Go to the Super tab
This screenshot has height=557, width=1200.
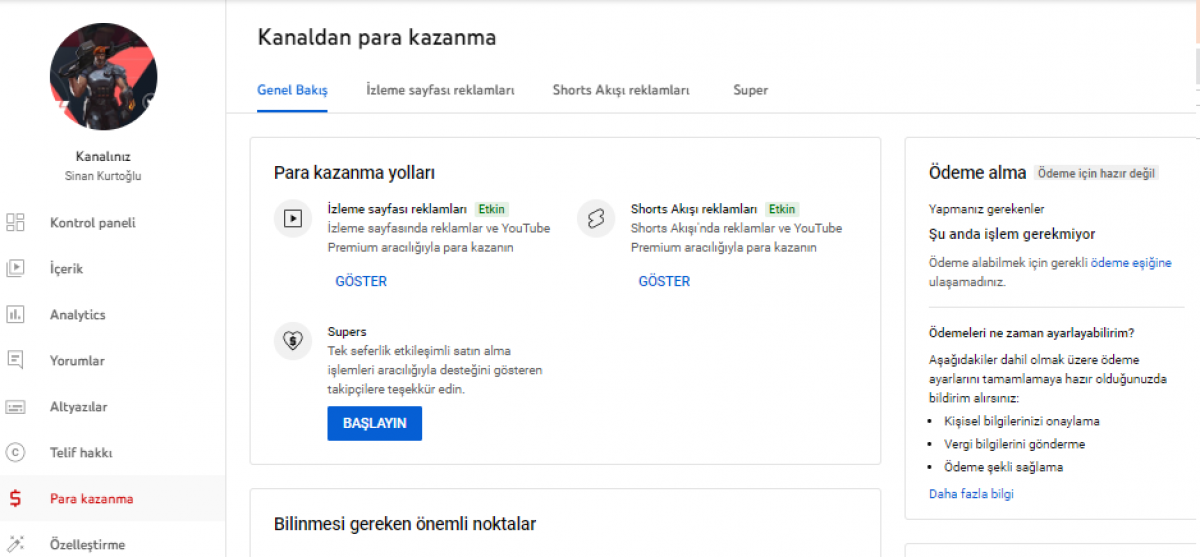[750, 90]
